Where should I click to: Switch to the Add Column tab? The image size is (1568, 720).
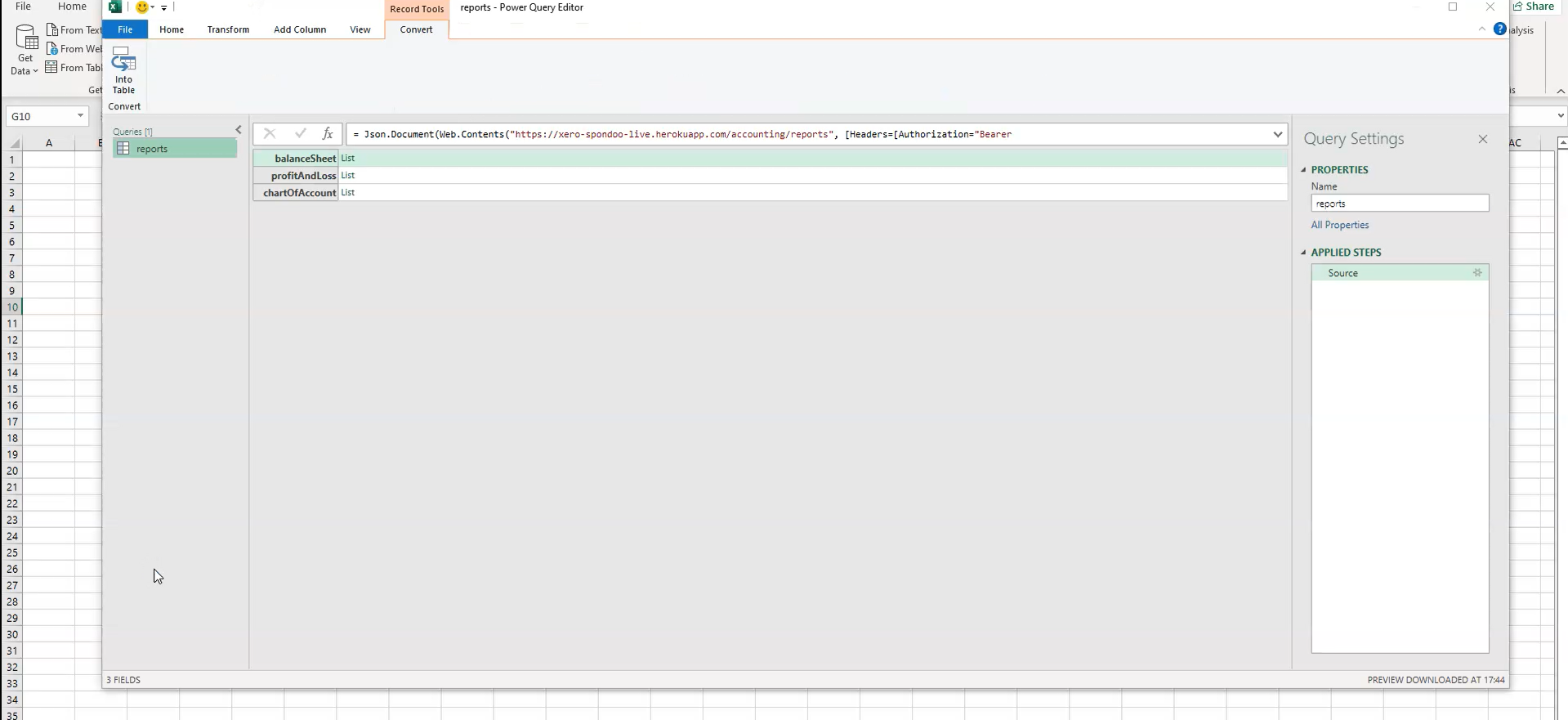pyautogui.click(x=300, y=29)
